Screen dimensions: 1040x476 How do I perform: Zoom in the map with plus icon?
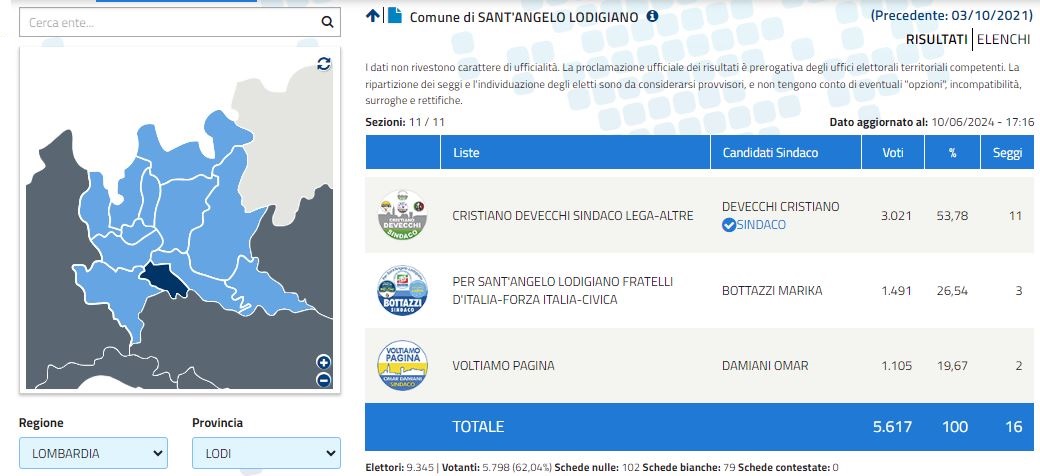pos(324,362)
